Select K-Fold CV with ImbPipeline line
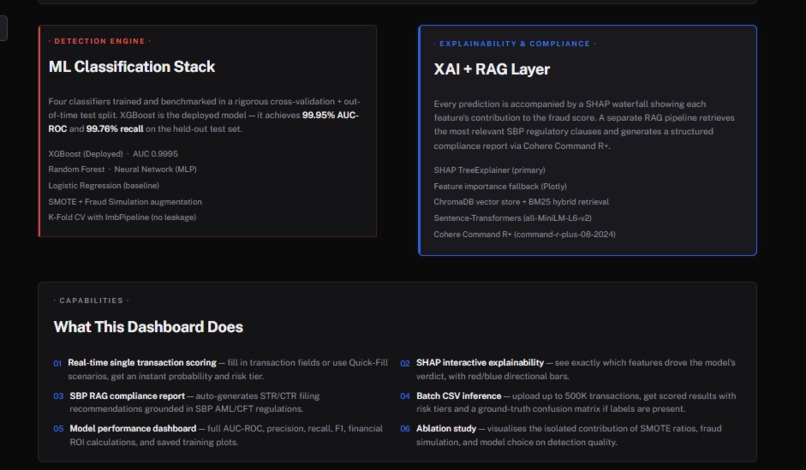 click(122, 217)
